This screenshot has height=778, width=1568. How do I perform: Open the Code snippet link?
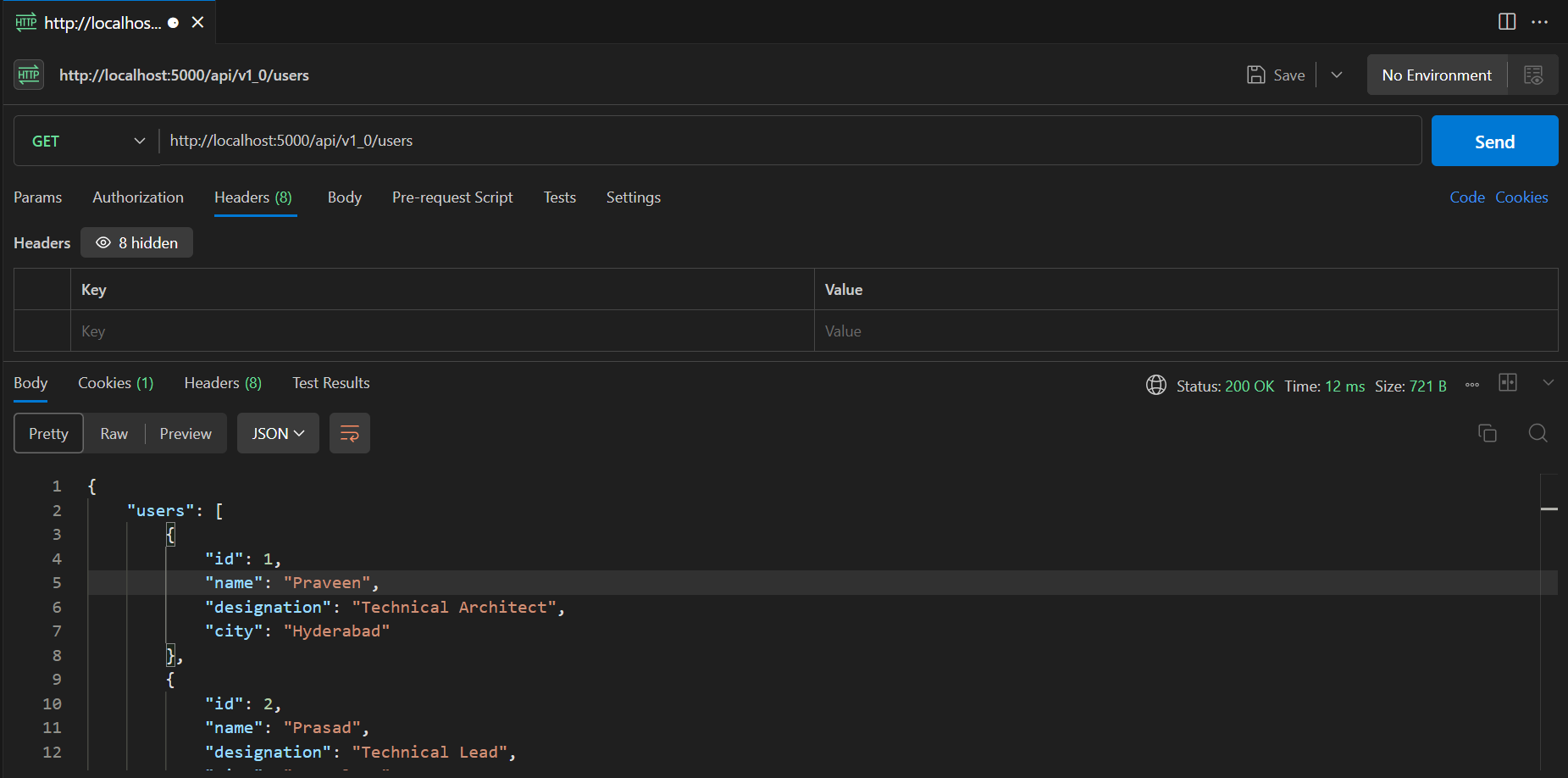pos(1467,197)
